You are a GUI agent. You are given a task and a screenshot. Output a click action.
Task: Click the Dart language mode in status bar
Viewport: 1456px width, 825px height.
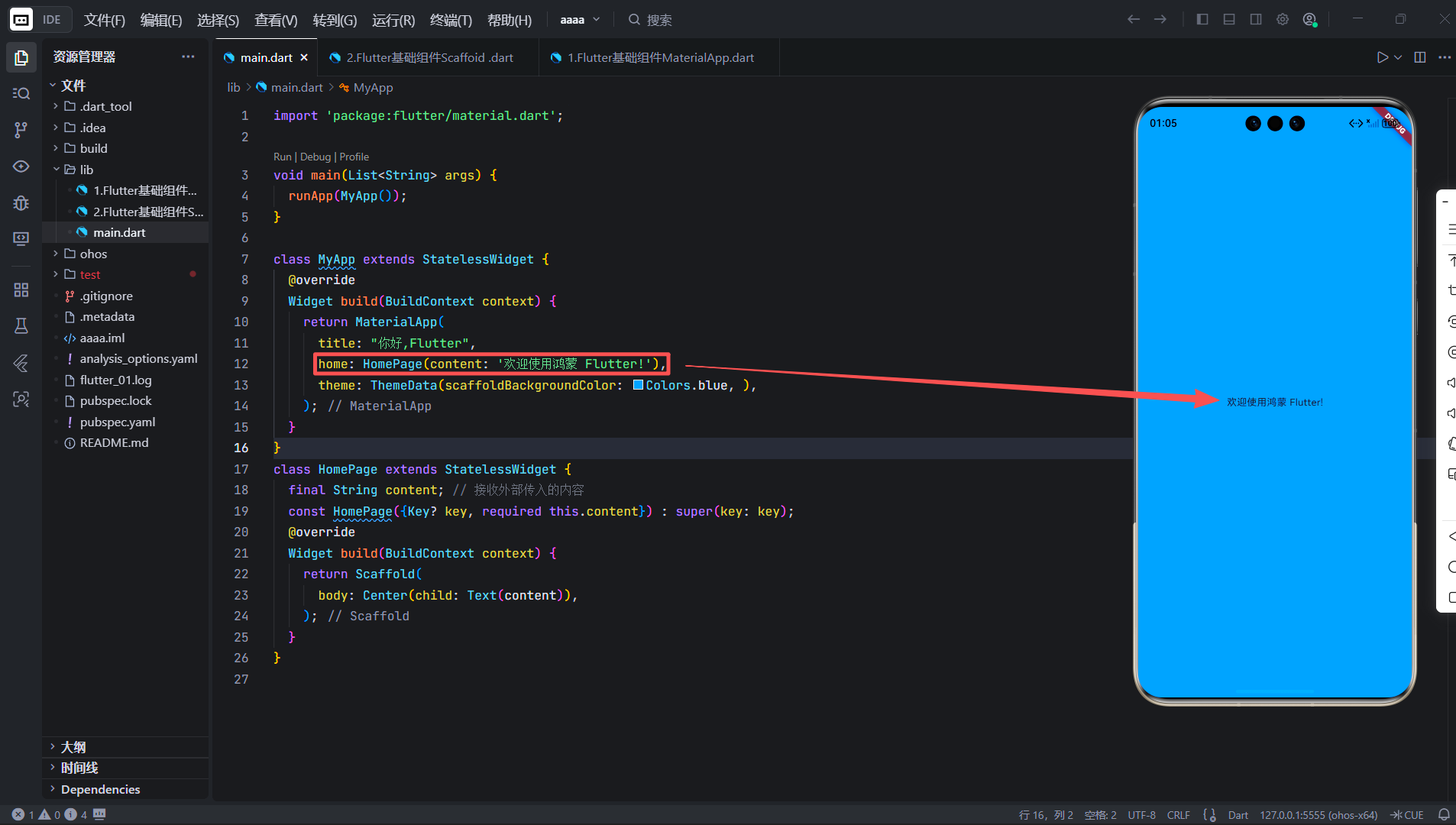[x=1238, y=815]
